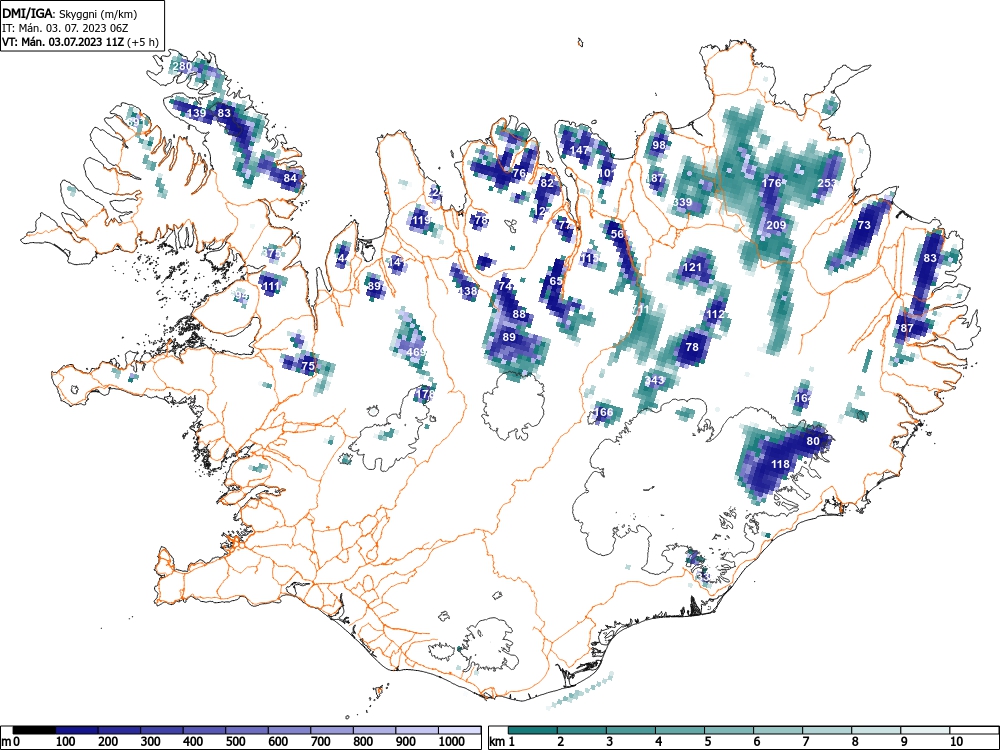
Task: Click the black 0–100 m legend swatch
Action: click(34, 730)
